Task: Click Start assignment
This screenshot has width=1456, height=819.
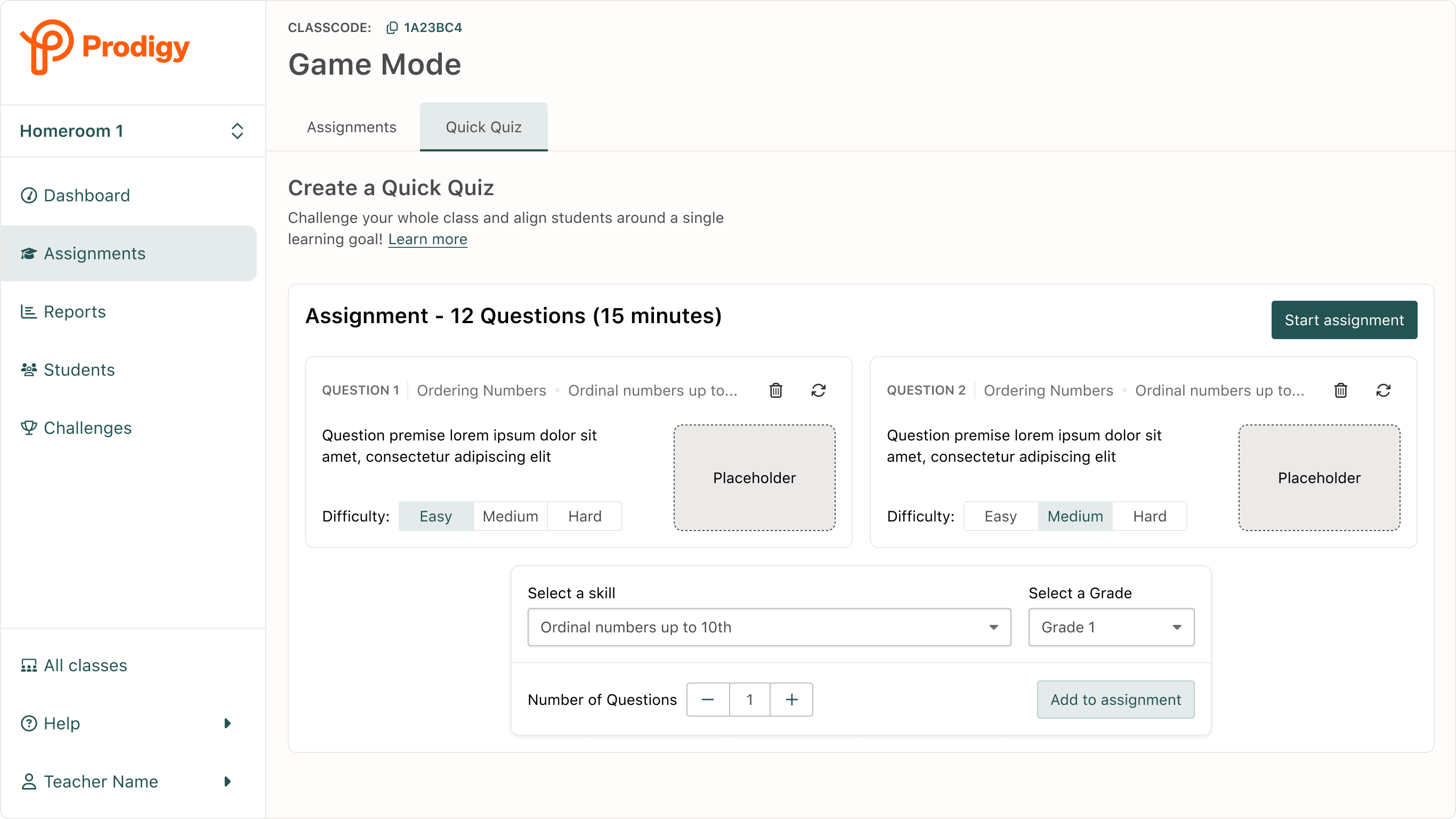Action: [x=1344, y=319]
